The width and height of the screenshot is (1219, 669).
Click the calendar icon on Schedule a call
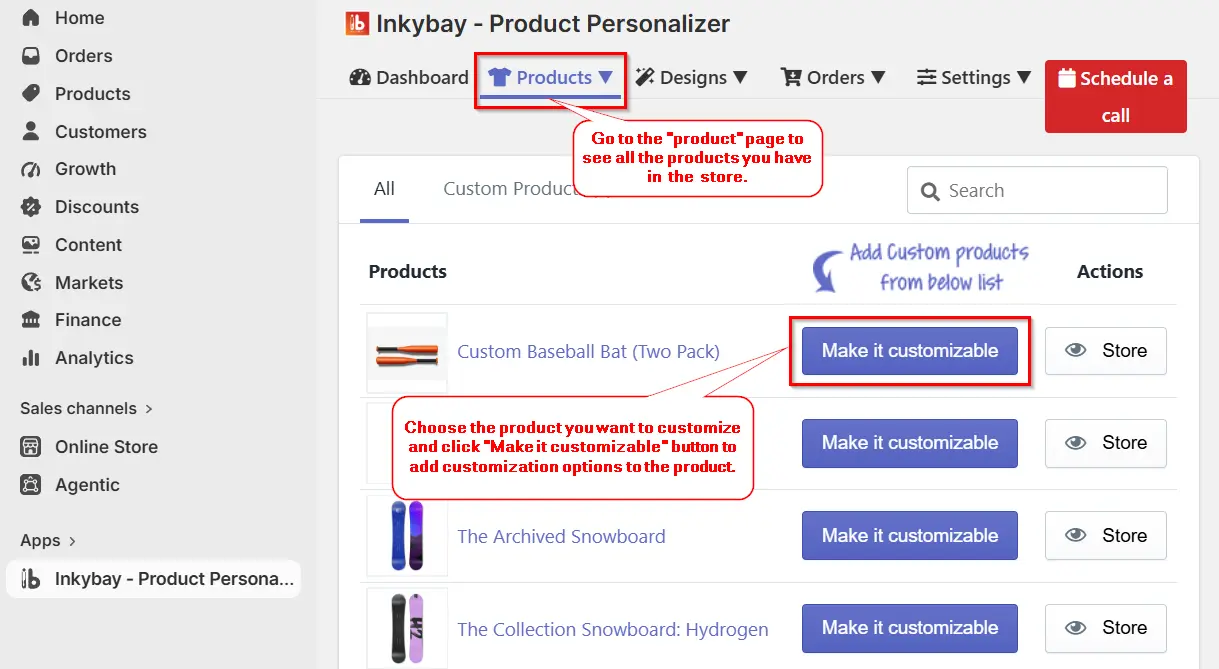[1067, 78]
